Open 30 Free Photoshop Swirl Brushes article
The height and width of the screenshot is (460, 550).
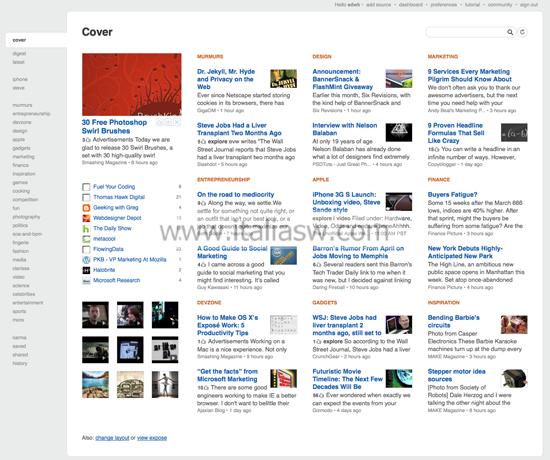pyautogui.click(x=114, y=127)
